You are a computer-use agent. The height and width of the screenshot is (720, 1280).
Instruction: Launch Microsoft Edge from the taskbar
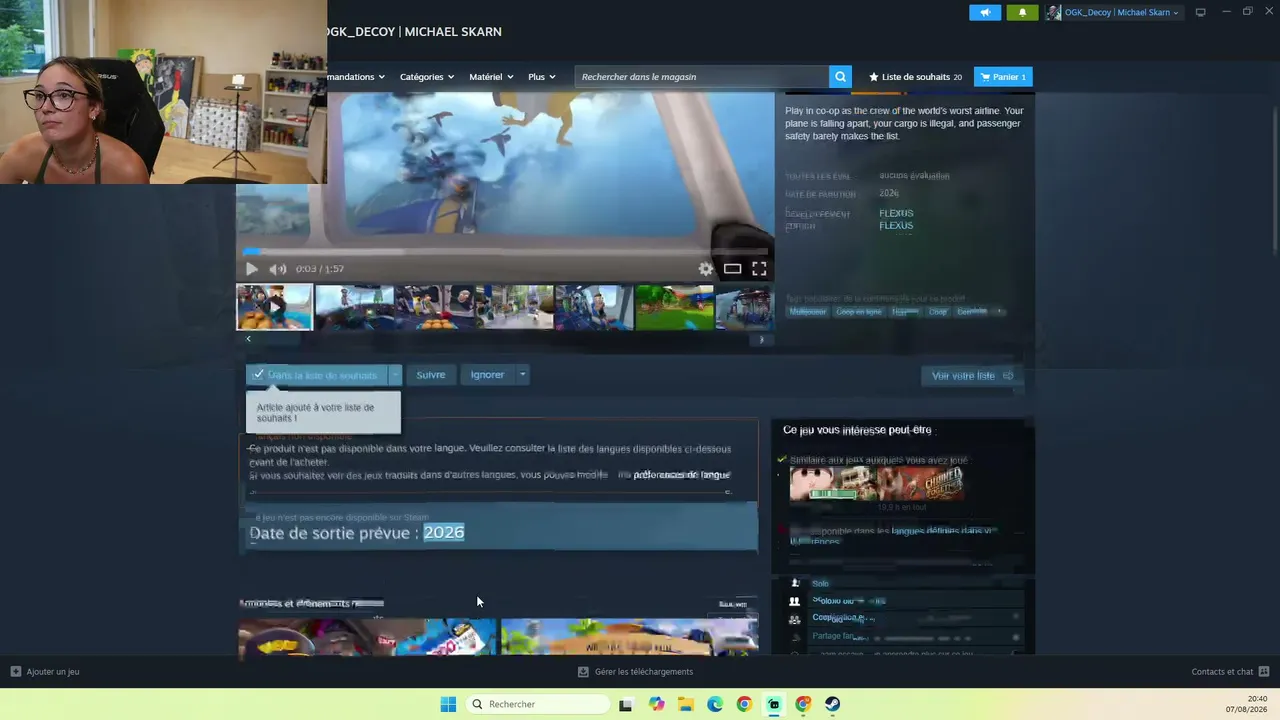pos(715,704)
